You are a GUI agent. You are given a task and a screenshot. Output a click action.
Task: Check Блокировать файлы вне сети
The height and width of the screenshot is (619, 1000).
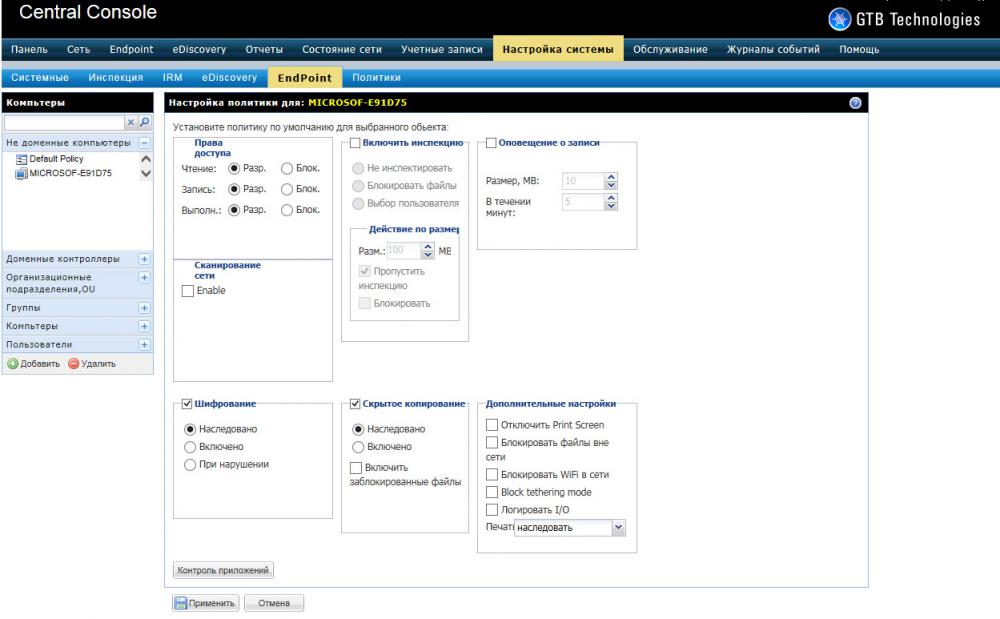pyautogui.click(x=492, y=442)
